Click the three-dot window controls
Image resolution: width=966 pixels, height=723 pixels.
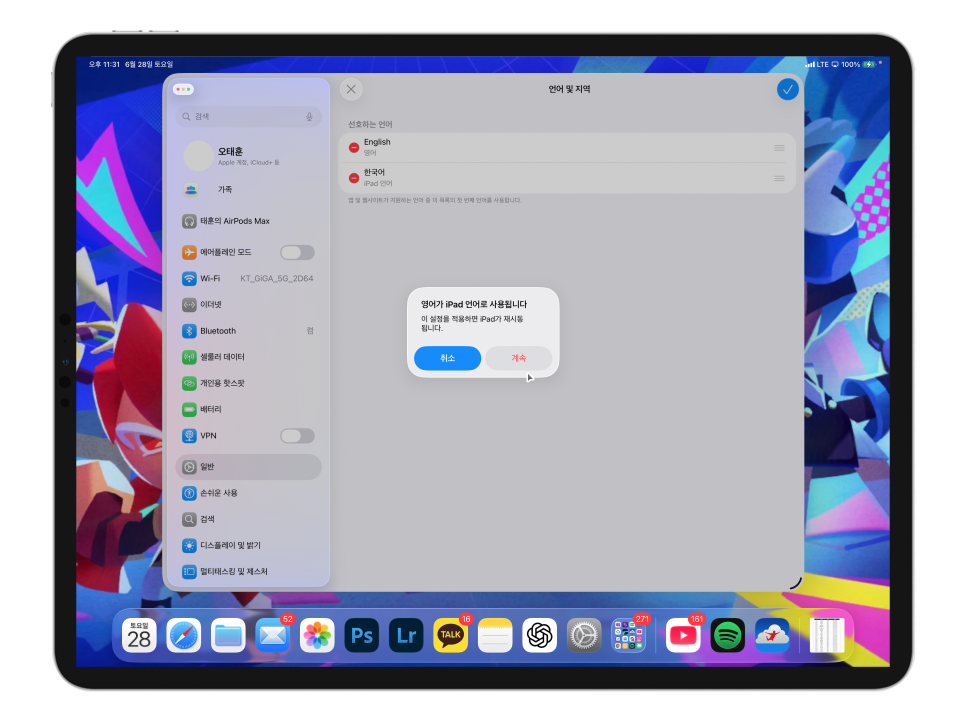[183, 89]
